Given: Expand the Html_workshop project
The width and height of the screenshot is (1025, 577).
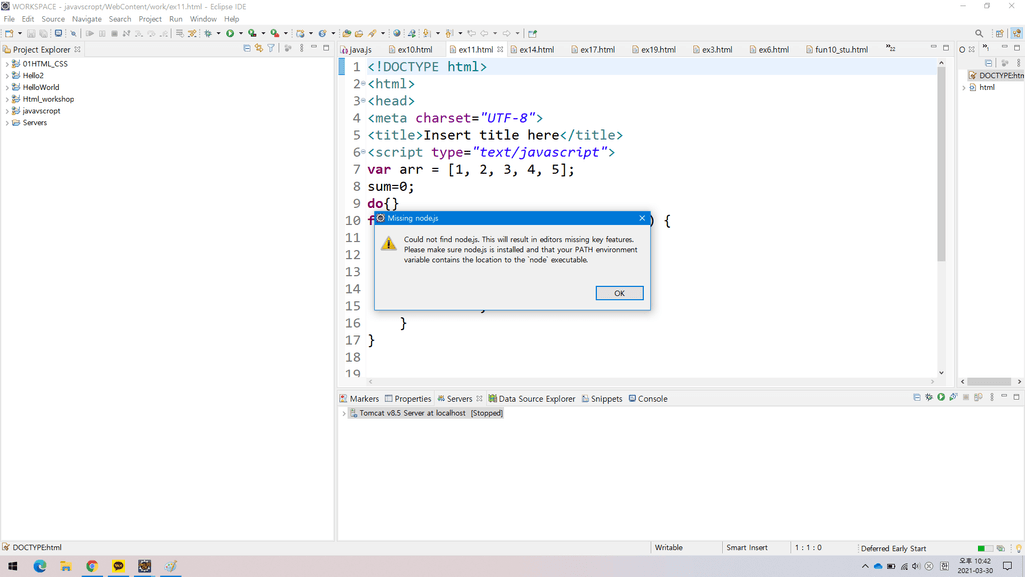Looking at the screenshot, I should 7,99.
